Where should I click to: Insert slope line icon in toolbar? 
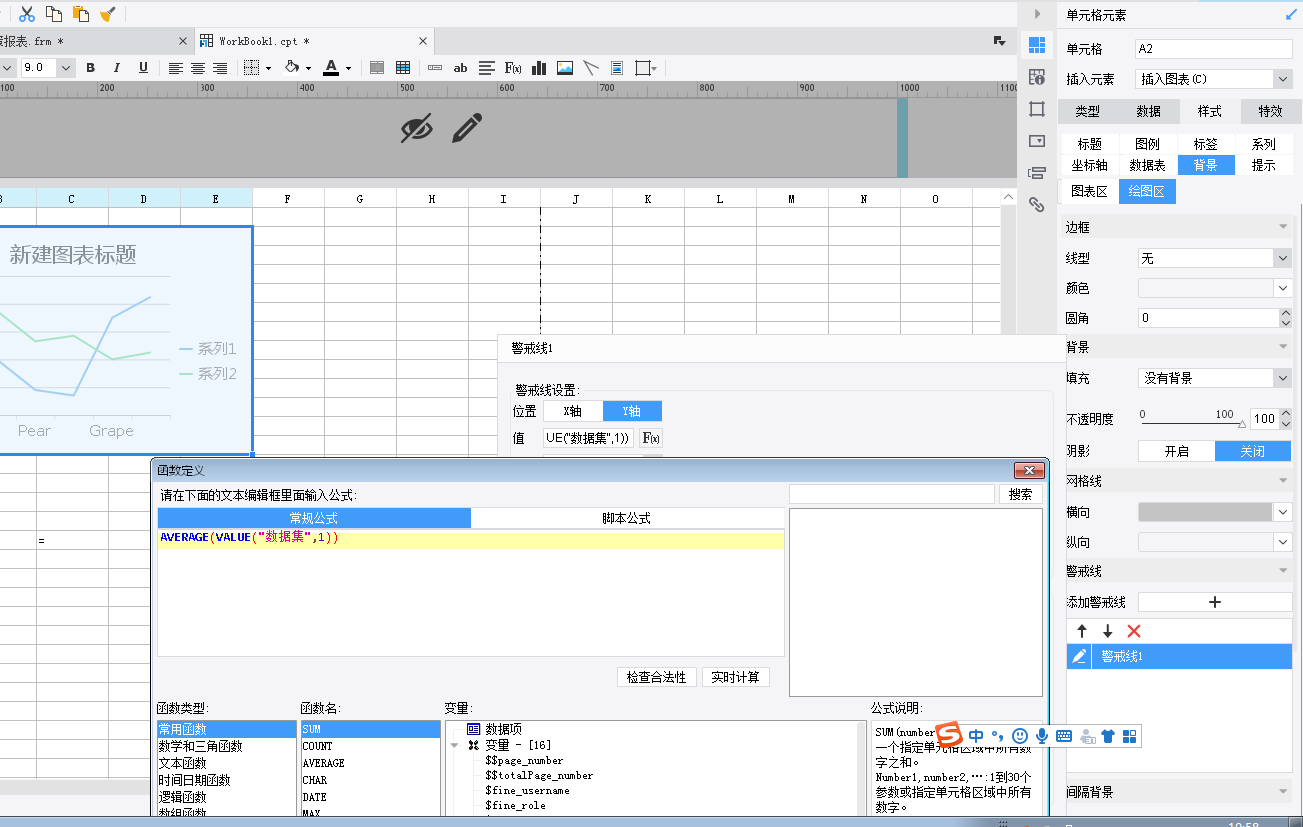tap(591, 68)
